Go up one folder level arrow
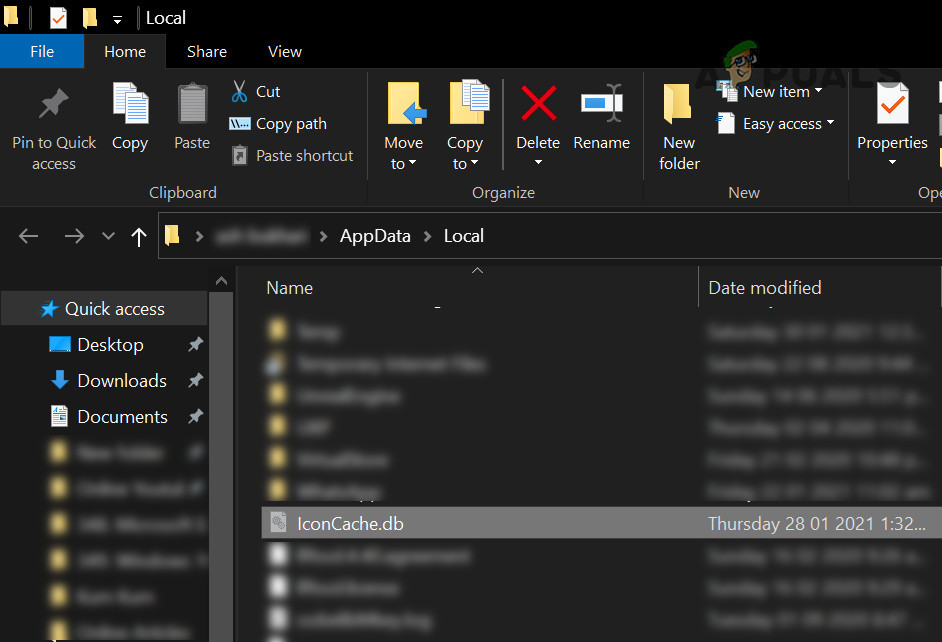942x642 pixels. click(x=139, y=237)
